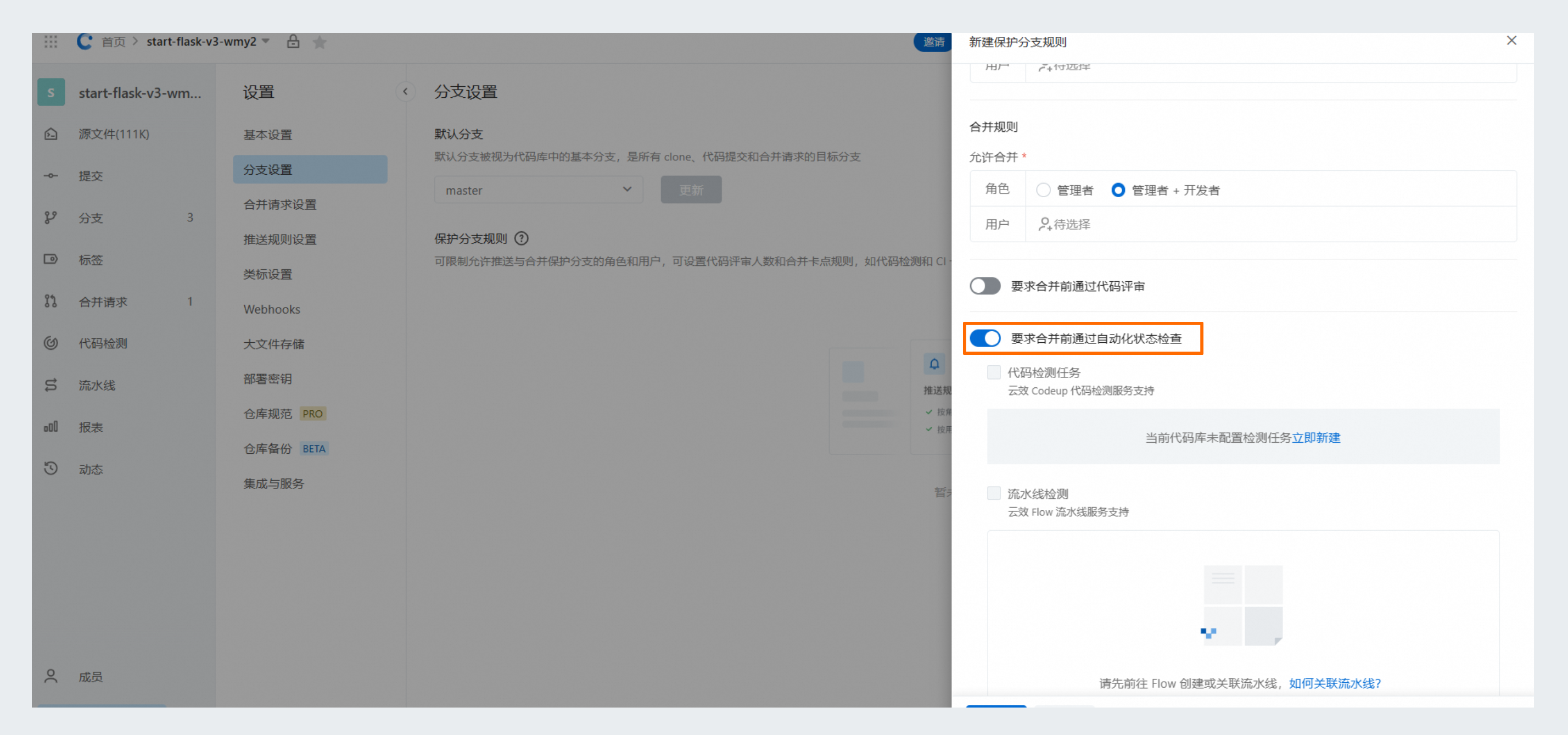Click the 合并请求 sidebar label

[x=103, y=302]
